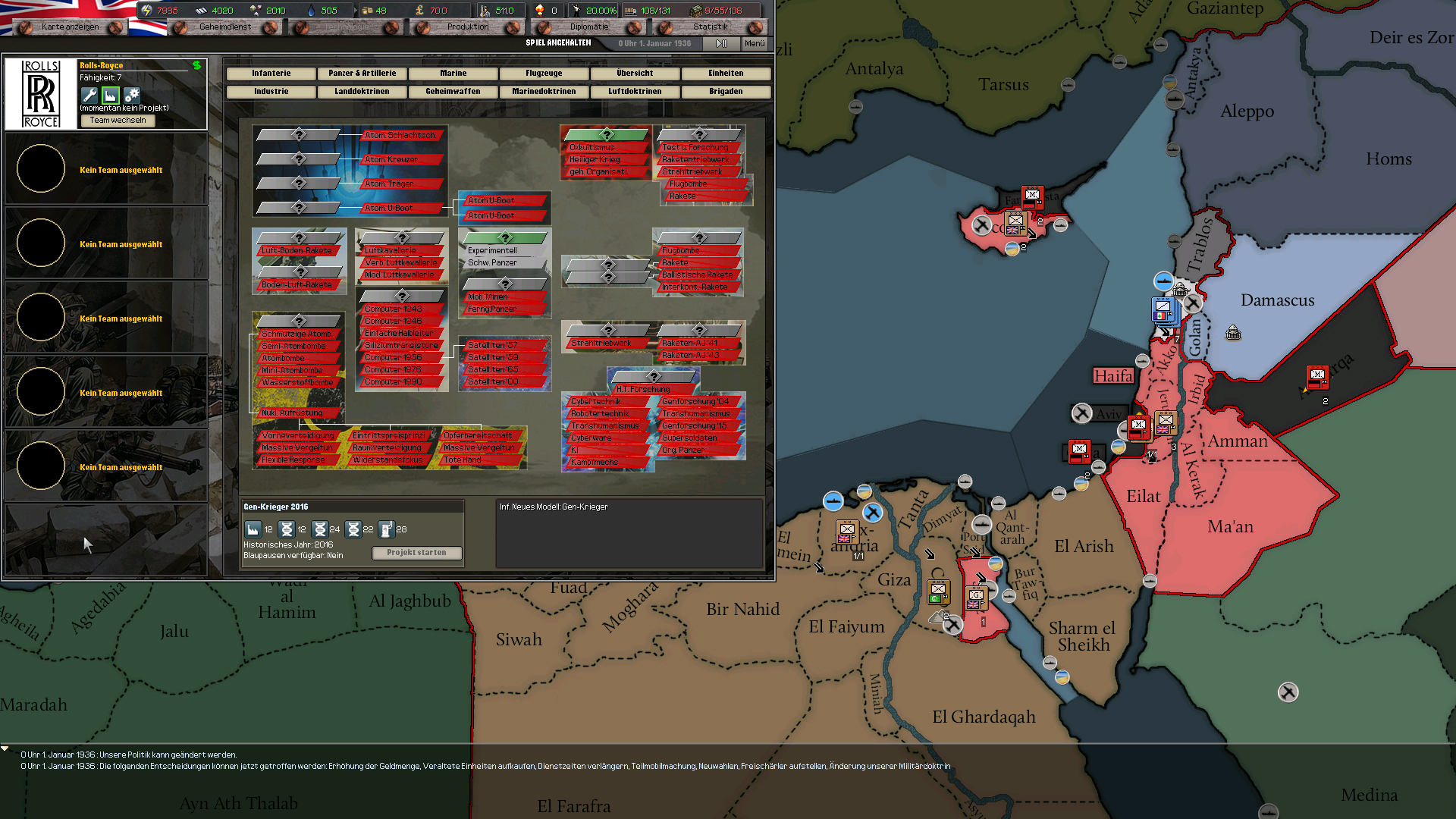The width and height of the screenshot is (1456, 819).
Task: Switch to the Geheimwaffen tab
Action: [x=453, y=91]
